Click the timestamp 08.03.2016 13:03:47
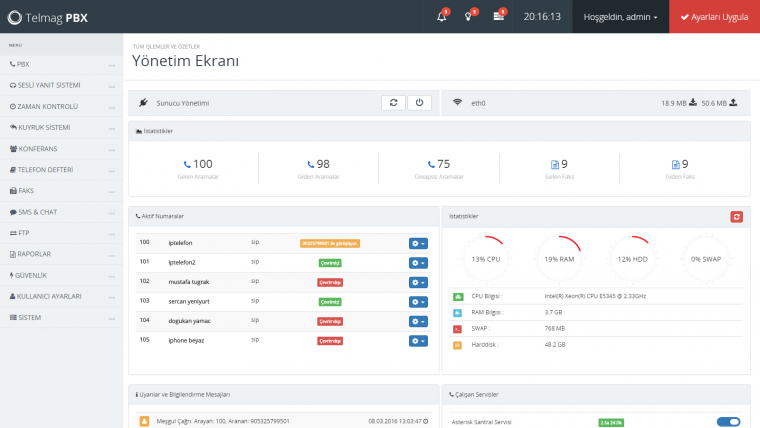 395,421
